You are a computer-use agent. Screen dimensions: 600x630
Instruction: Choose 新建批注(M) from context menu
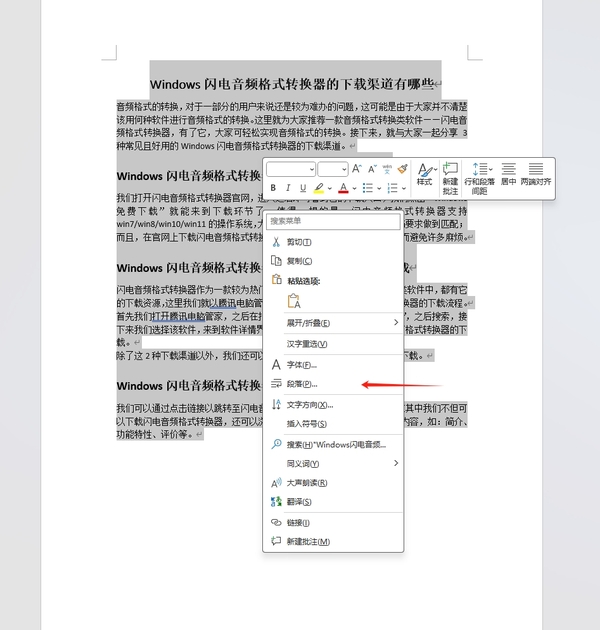click(333, 542)
